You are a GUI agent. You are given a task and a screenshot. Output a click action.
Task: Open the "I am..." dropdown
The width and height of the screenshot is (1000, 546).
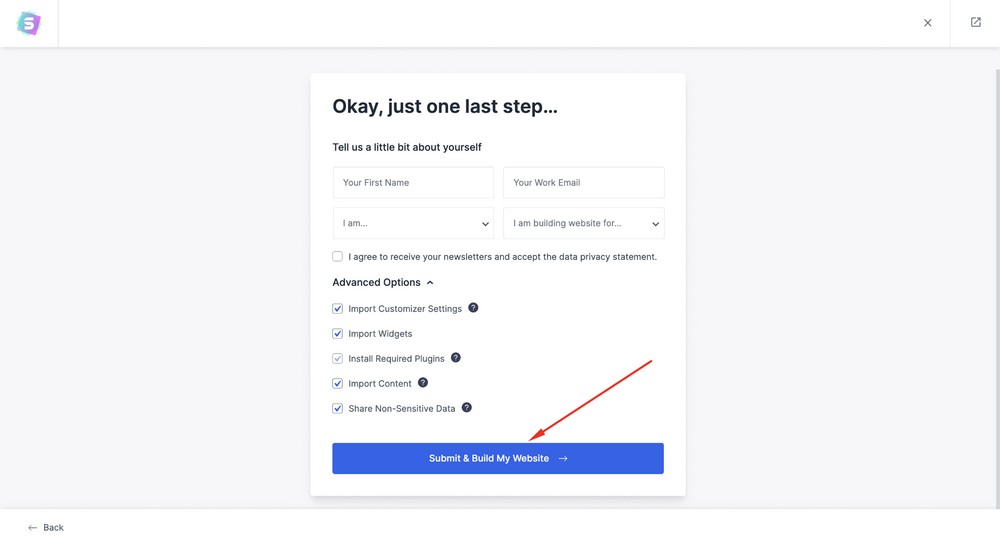[413, 223]
